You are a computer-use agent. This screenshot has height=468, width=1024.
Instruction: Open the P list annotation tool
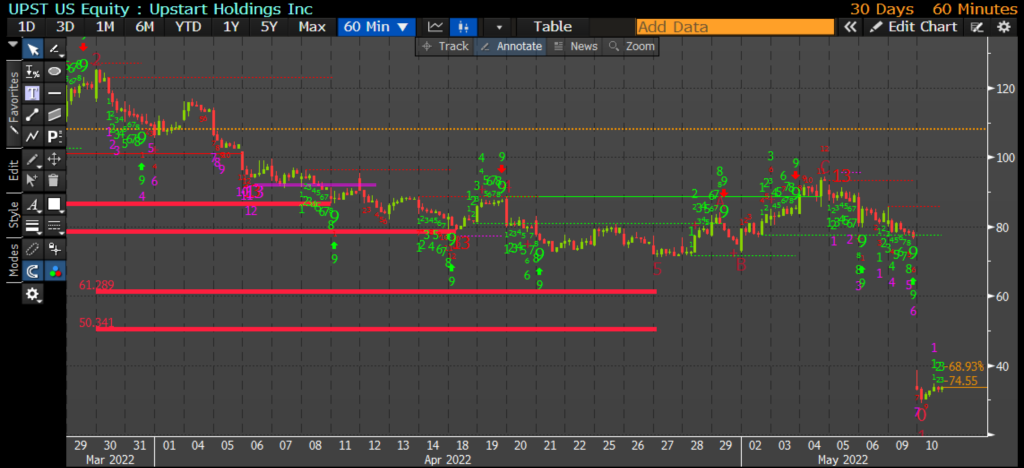tap(55, 136)
